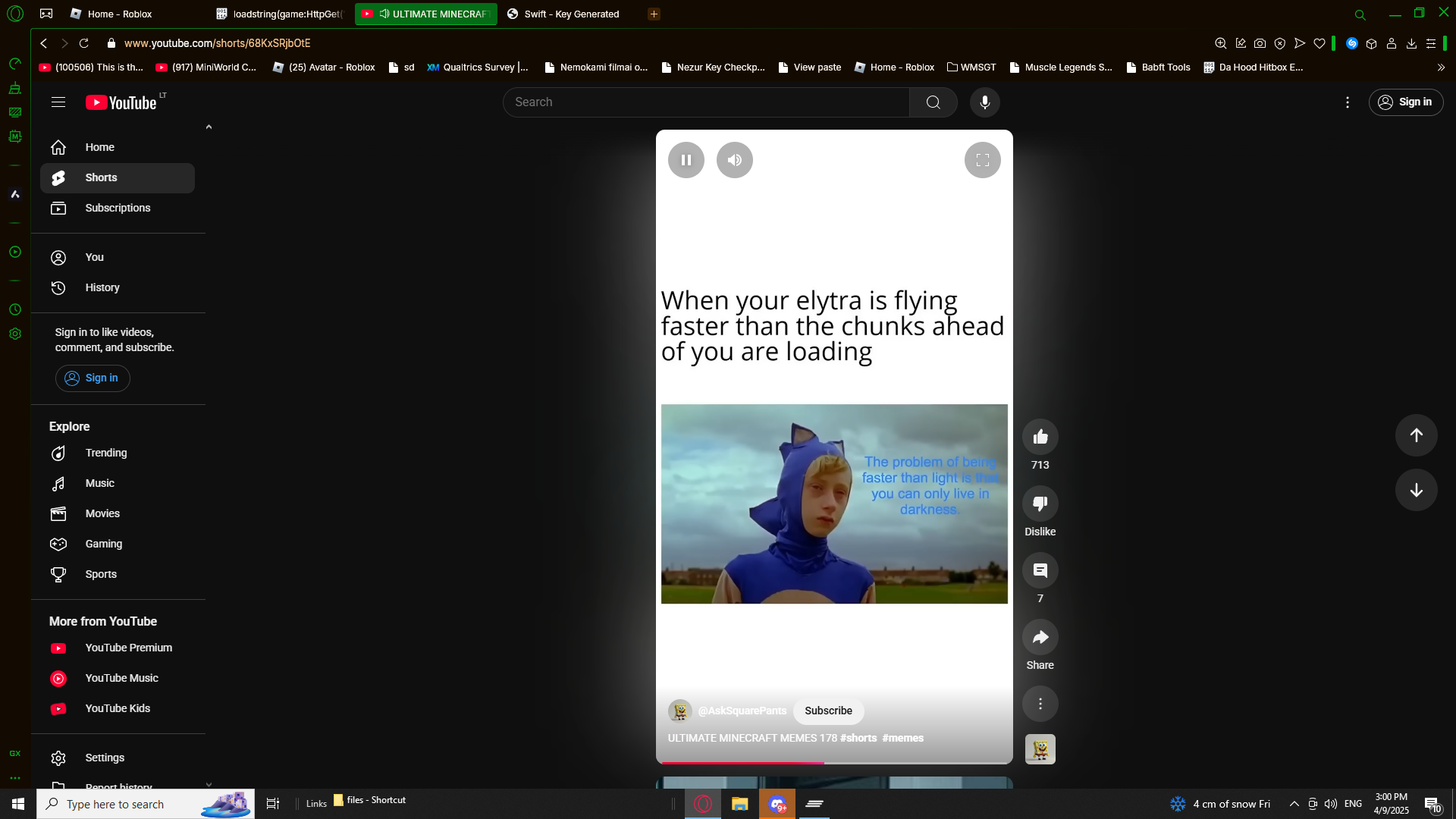
Task: Enter fullscreen mode for the Short
Action: (x=982, y=160)
